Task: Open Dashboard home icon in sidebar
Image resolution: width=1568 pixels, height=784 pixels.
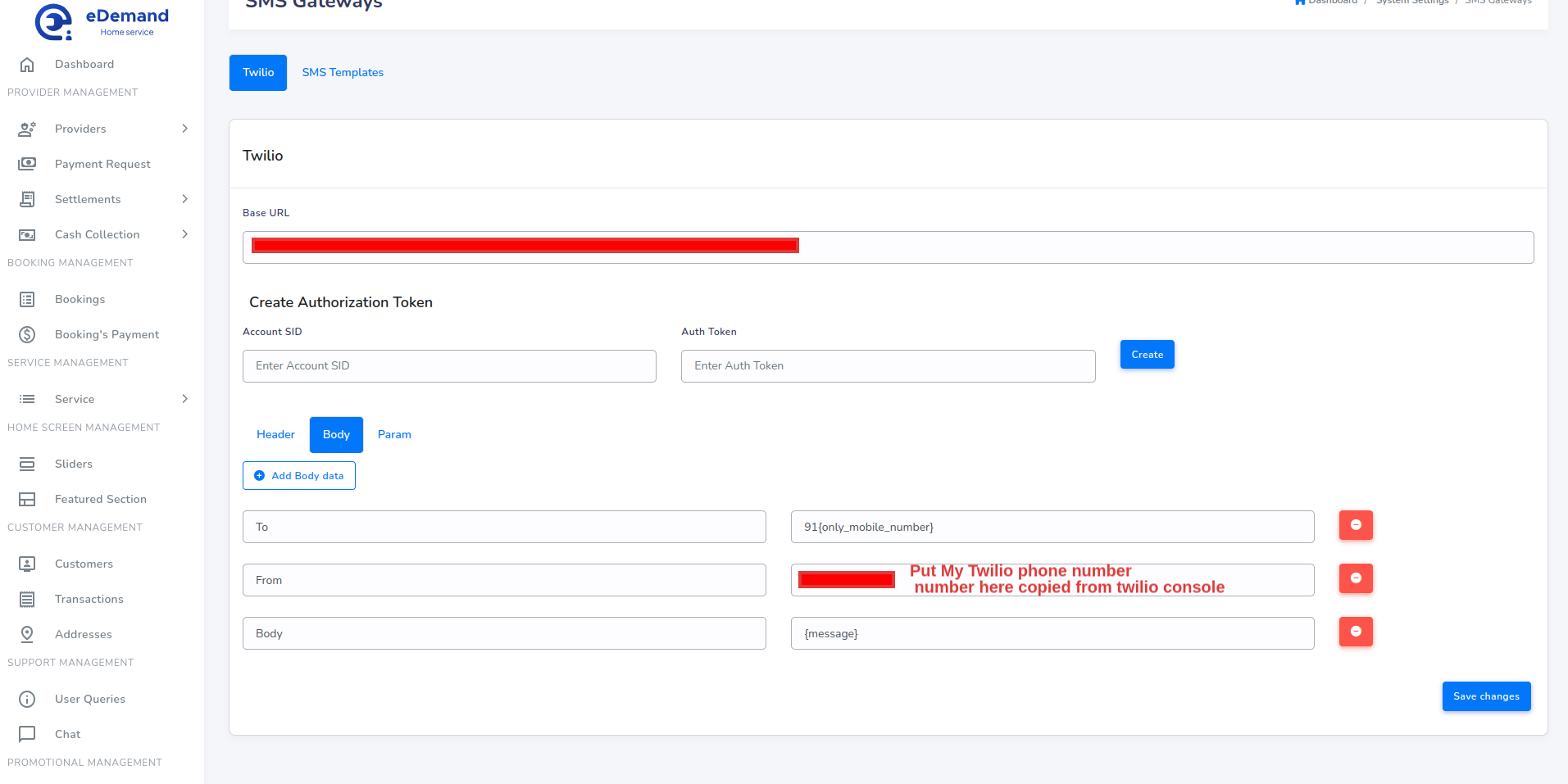Action: click(x=27, y=64)
